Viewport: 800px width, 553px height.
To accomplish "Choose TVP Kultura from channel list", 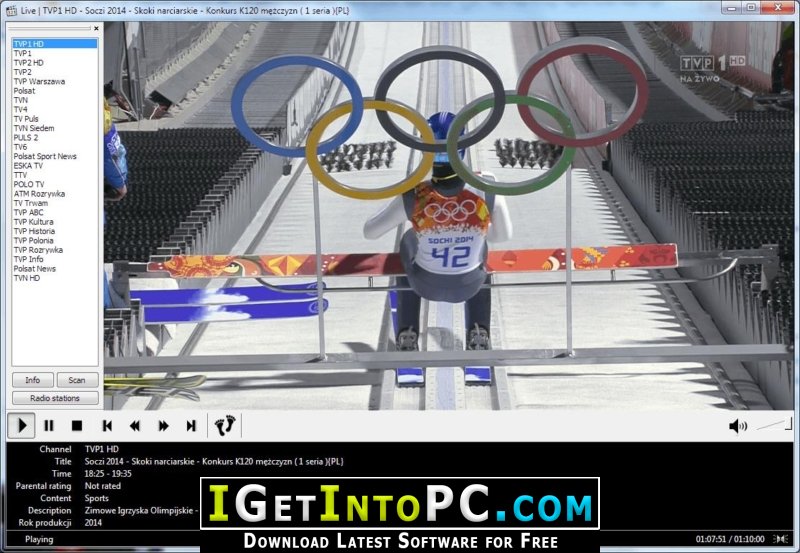I will click(34, 222).
